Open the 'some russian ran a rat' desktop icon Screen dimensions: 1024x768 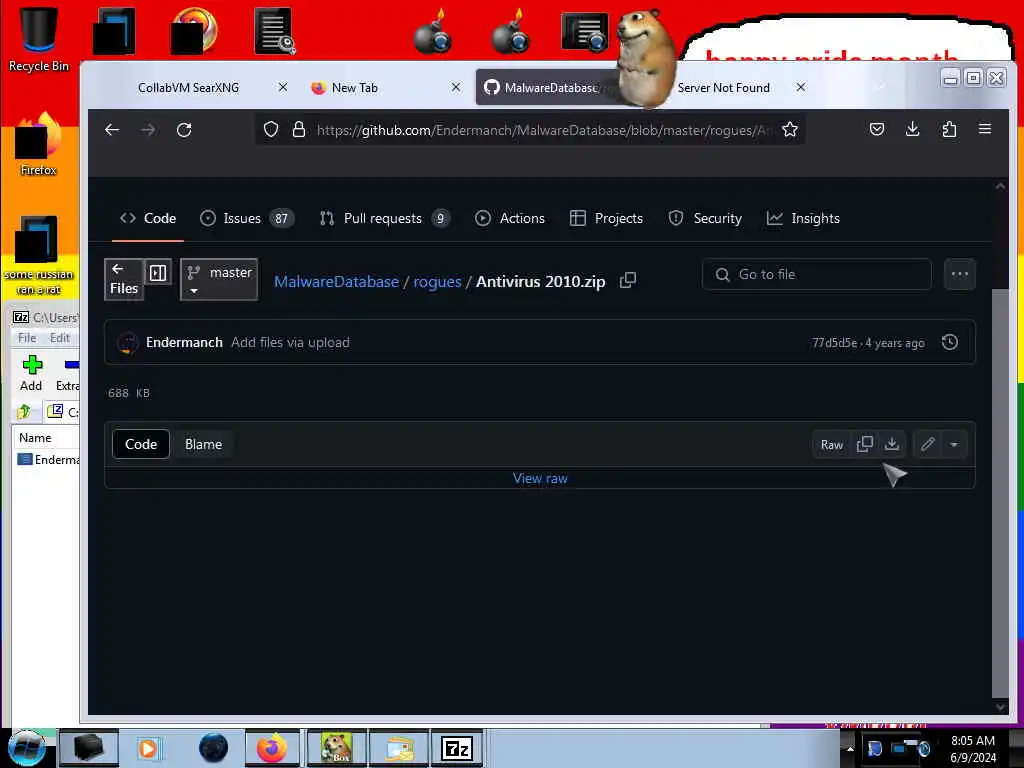click(38, 256)
